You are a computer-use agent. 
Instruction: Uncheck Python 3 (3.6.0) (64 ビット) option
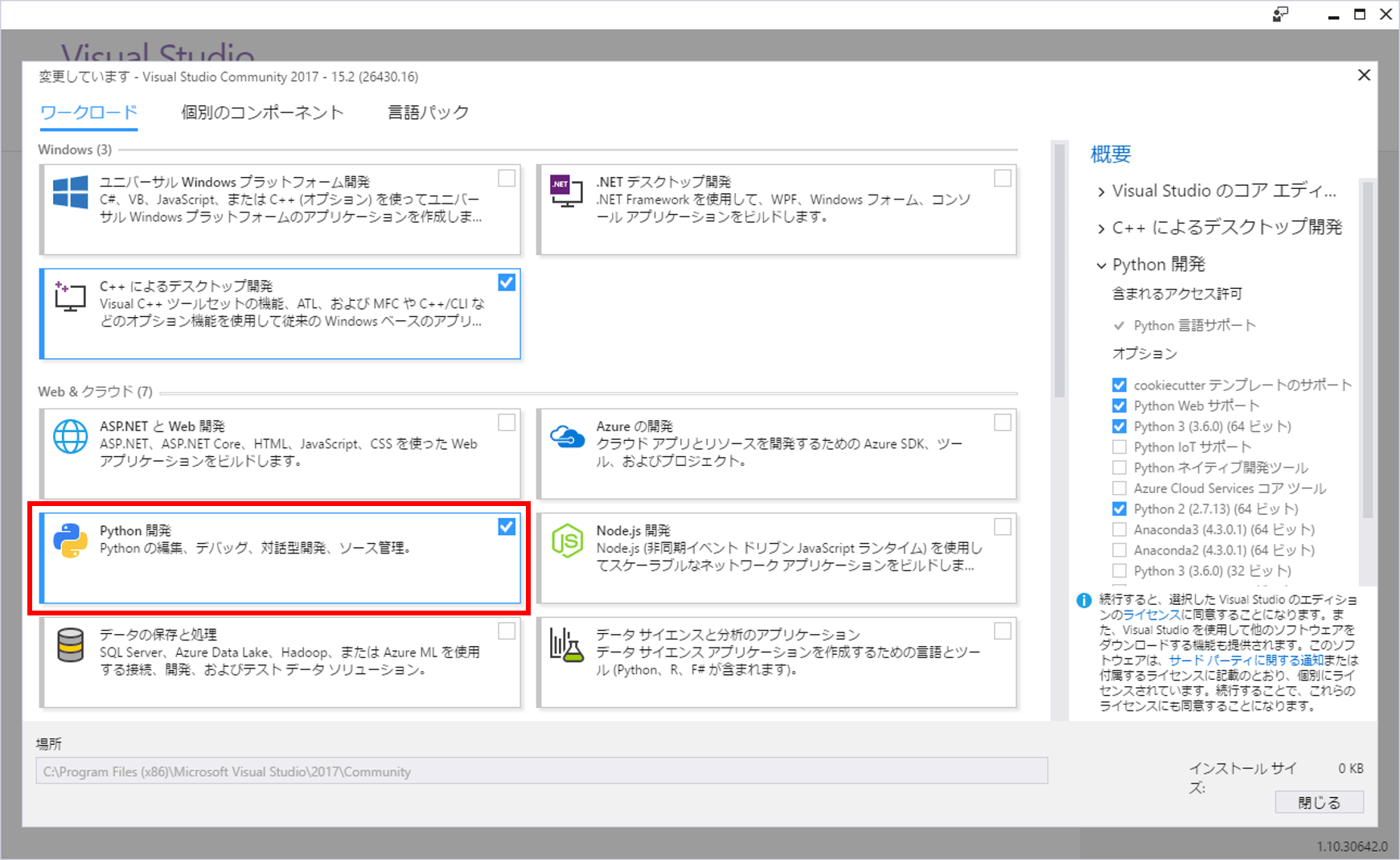pyautogui.click(x=1119, y=426)
